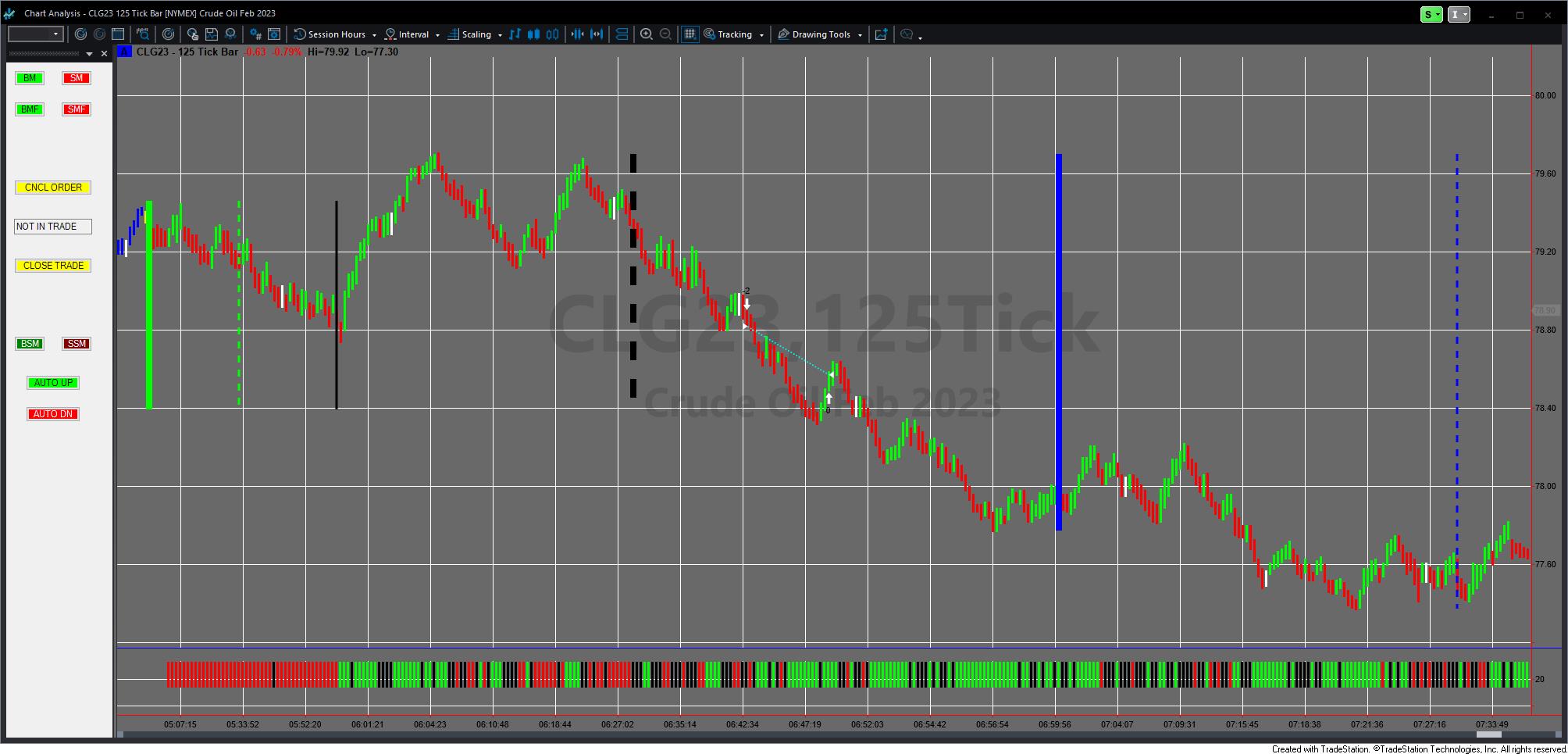Click the Session Hours toolbar icon

click(299, 34)
